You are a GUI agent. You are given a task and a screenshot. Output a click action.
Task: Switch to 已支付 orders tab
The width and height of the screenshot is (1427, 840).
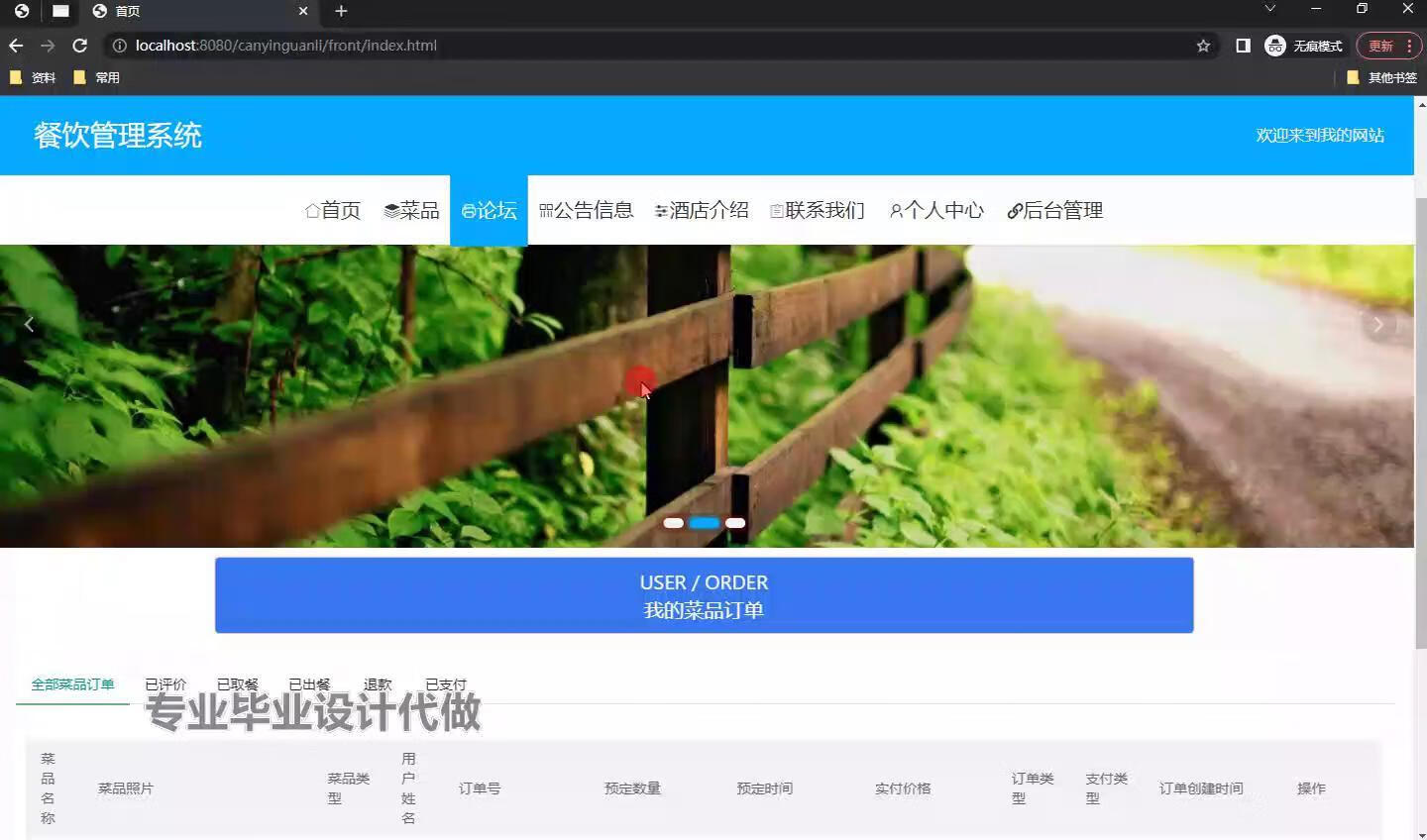446,684
